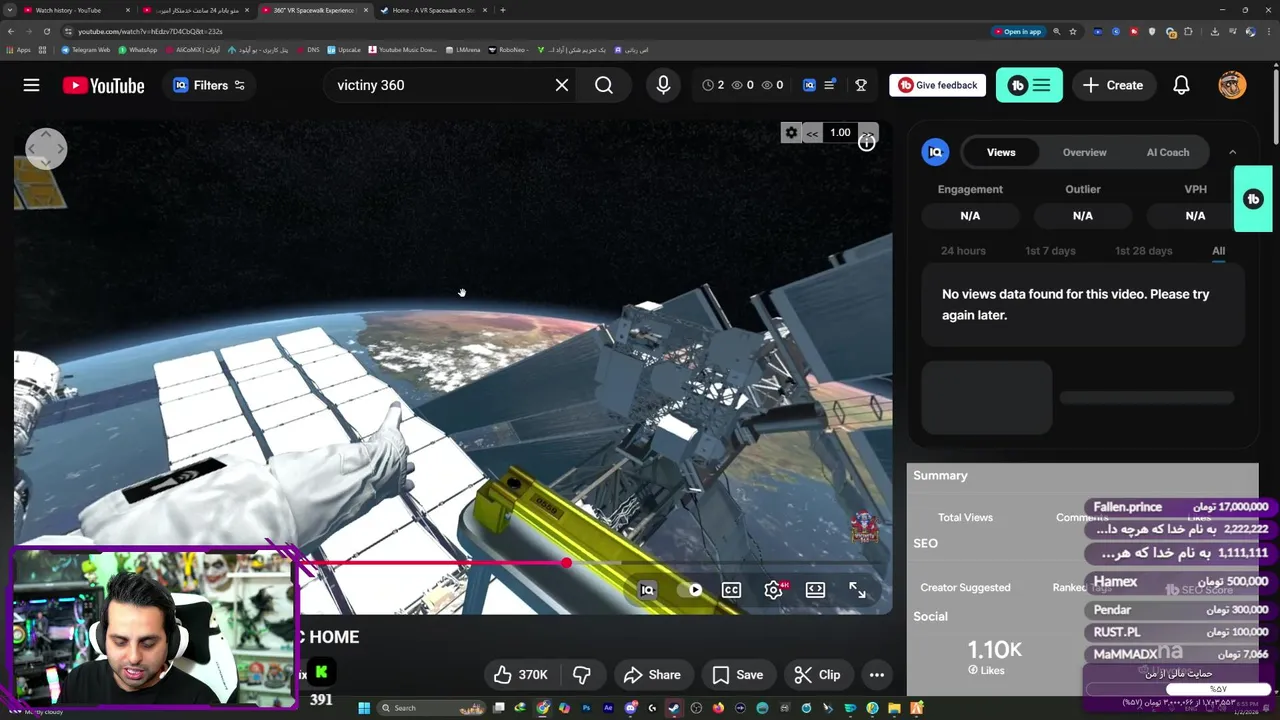Open playback speed settings gear on video
This screenshot has width=1280, height=720.
point(791,132)
